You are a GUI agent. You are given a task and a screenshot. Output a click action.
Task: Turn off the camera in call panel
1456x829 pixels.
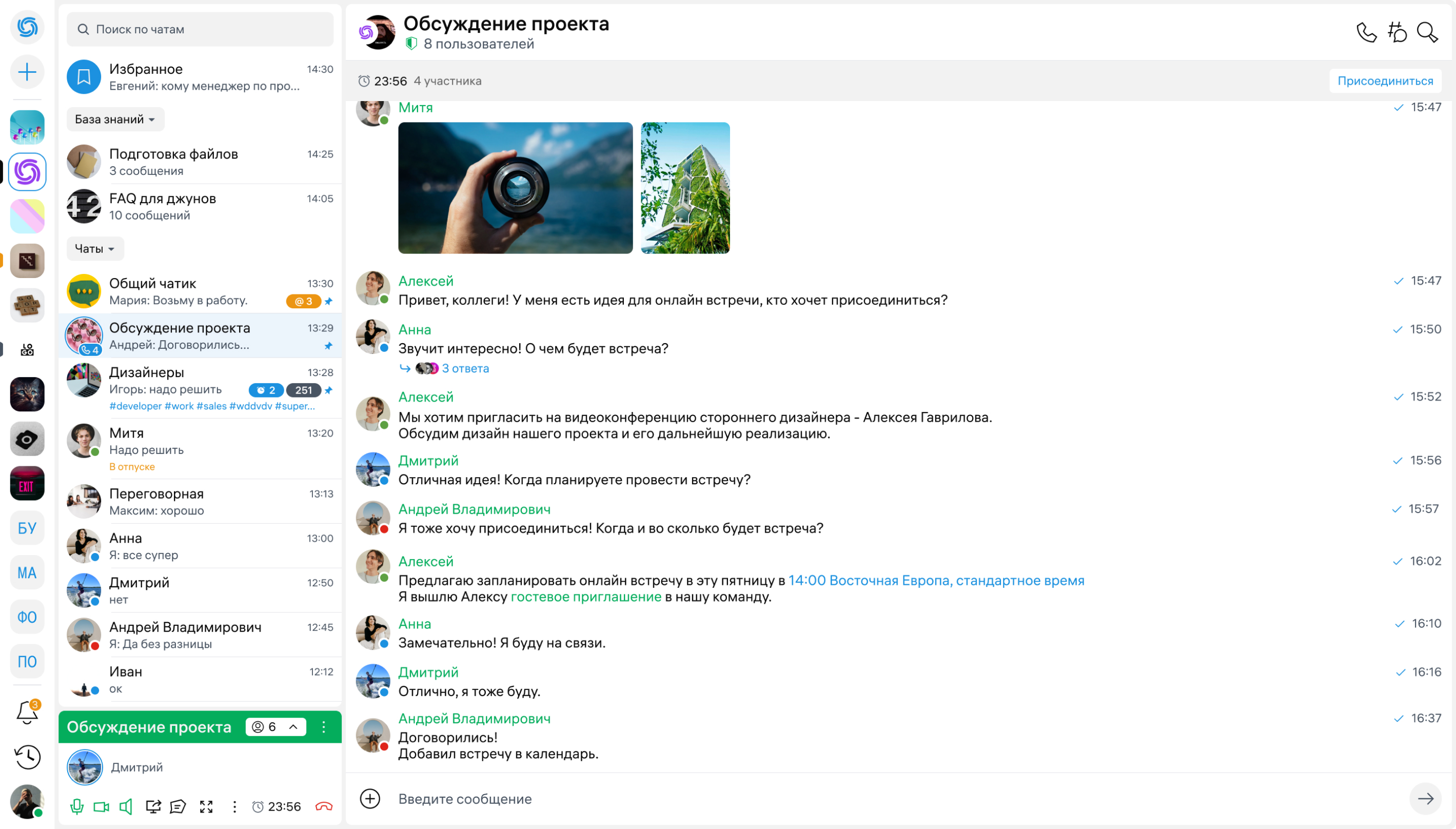(101, 806)
